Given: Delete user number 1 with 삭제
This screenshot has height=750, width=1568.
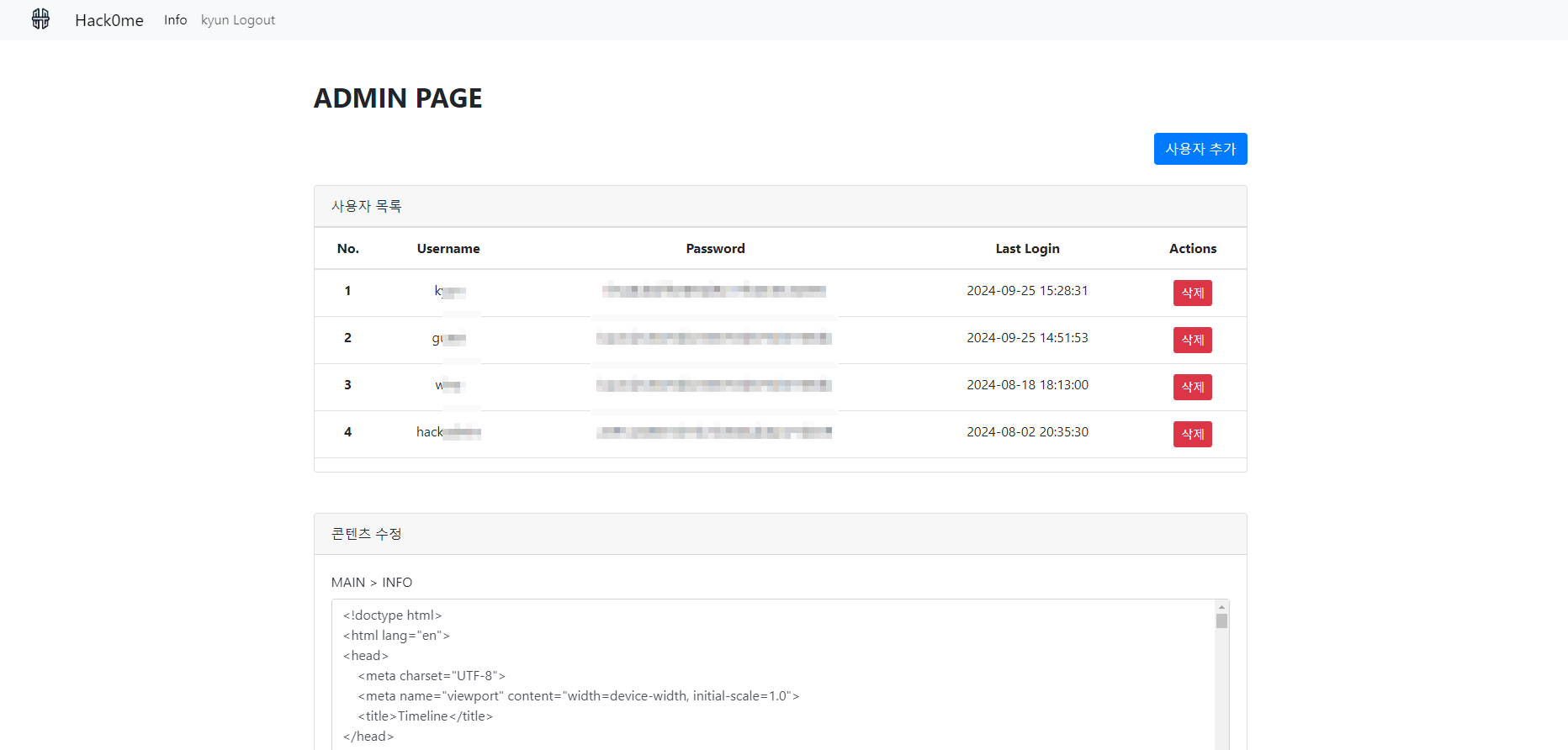Looking at the screenshot, I should (1192, 293).
